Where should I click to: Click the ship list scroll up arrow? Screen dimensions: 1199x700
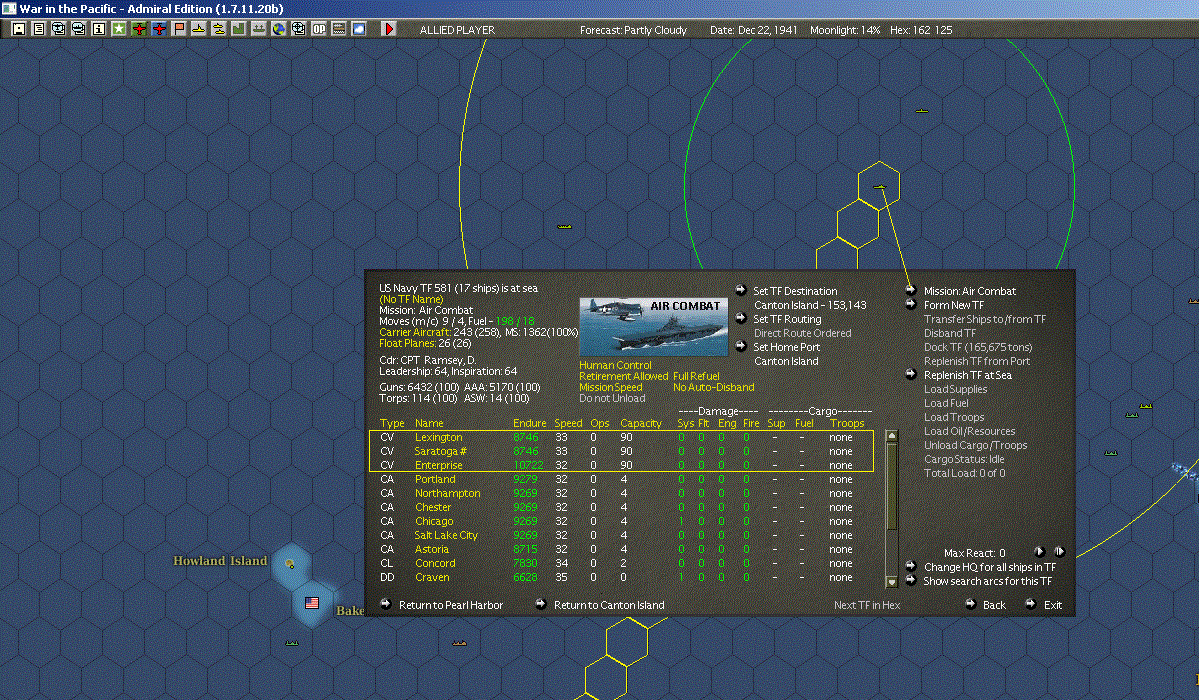click(891, 436)
